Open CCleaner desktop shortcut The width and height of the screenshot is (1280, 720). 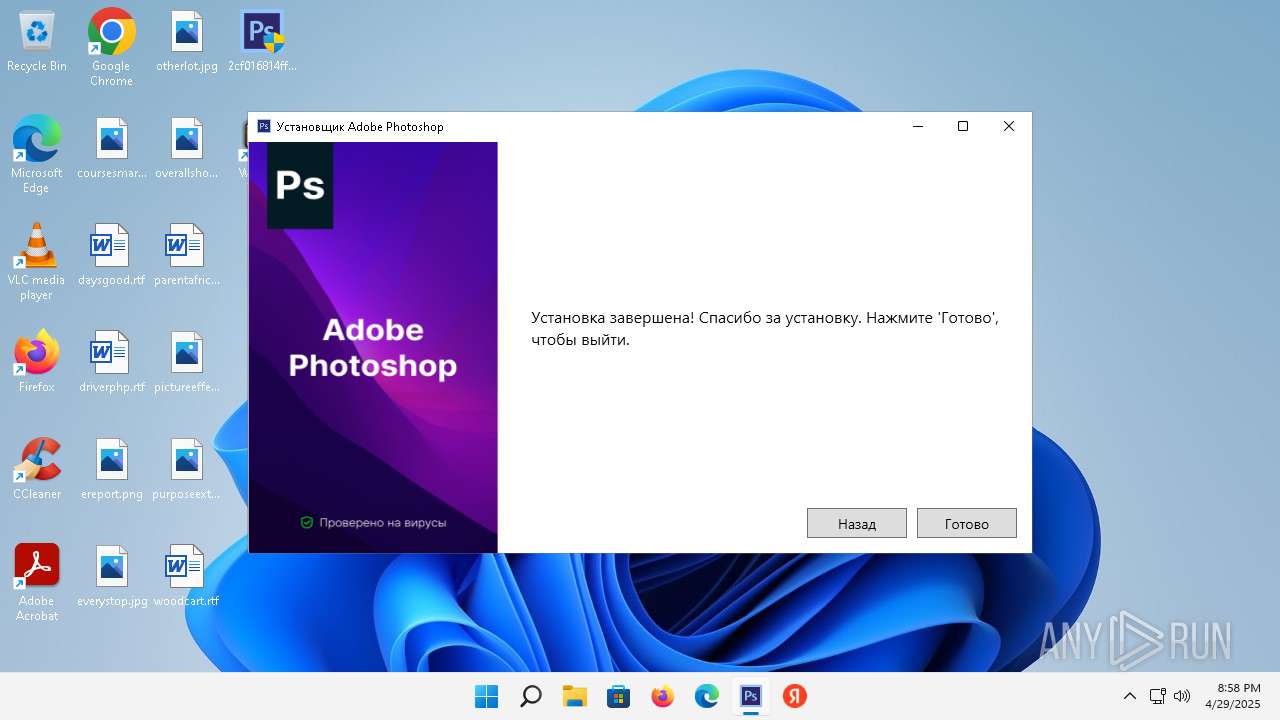[37, 469]
